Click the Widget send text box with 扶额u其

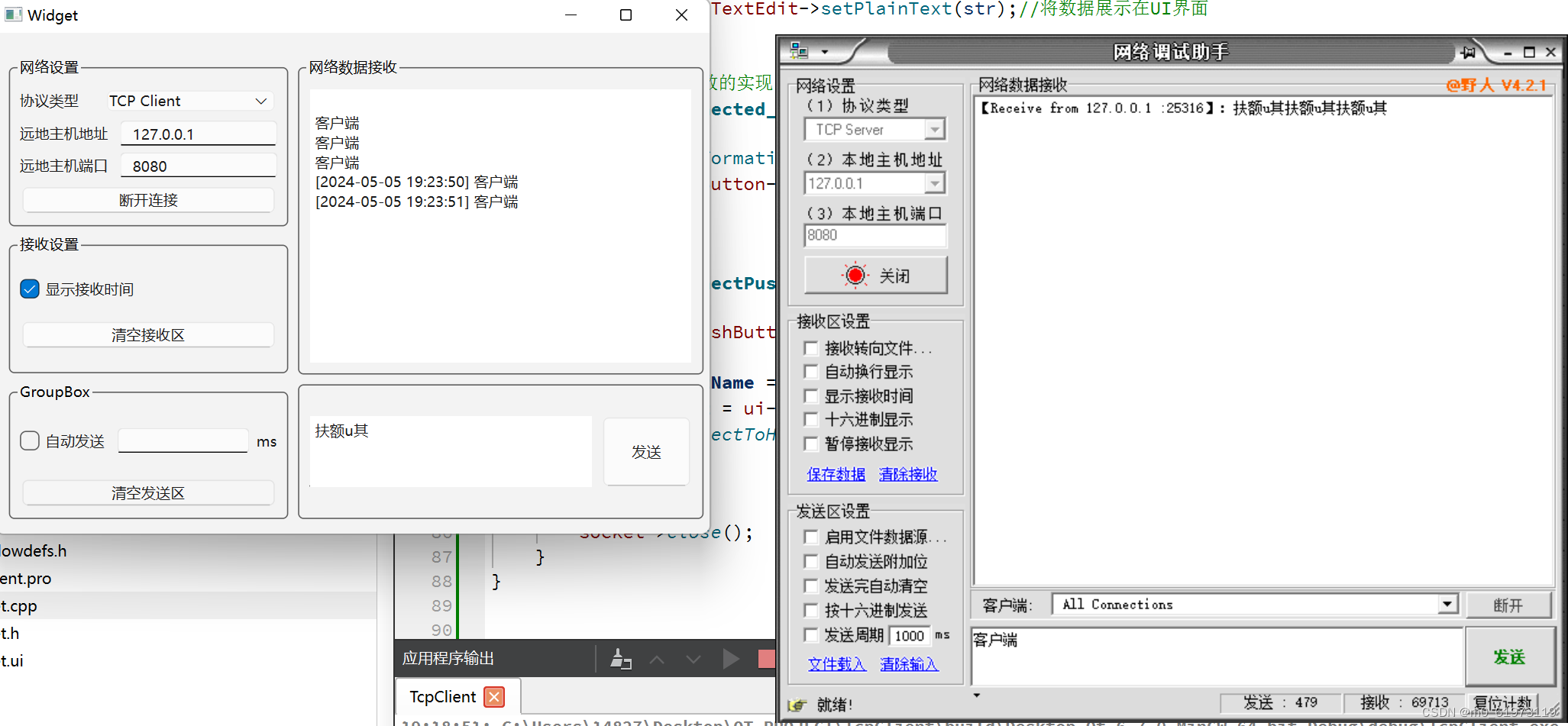pyautogui.click(x=451, y=451)
